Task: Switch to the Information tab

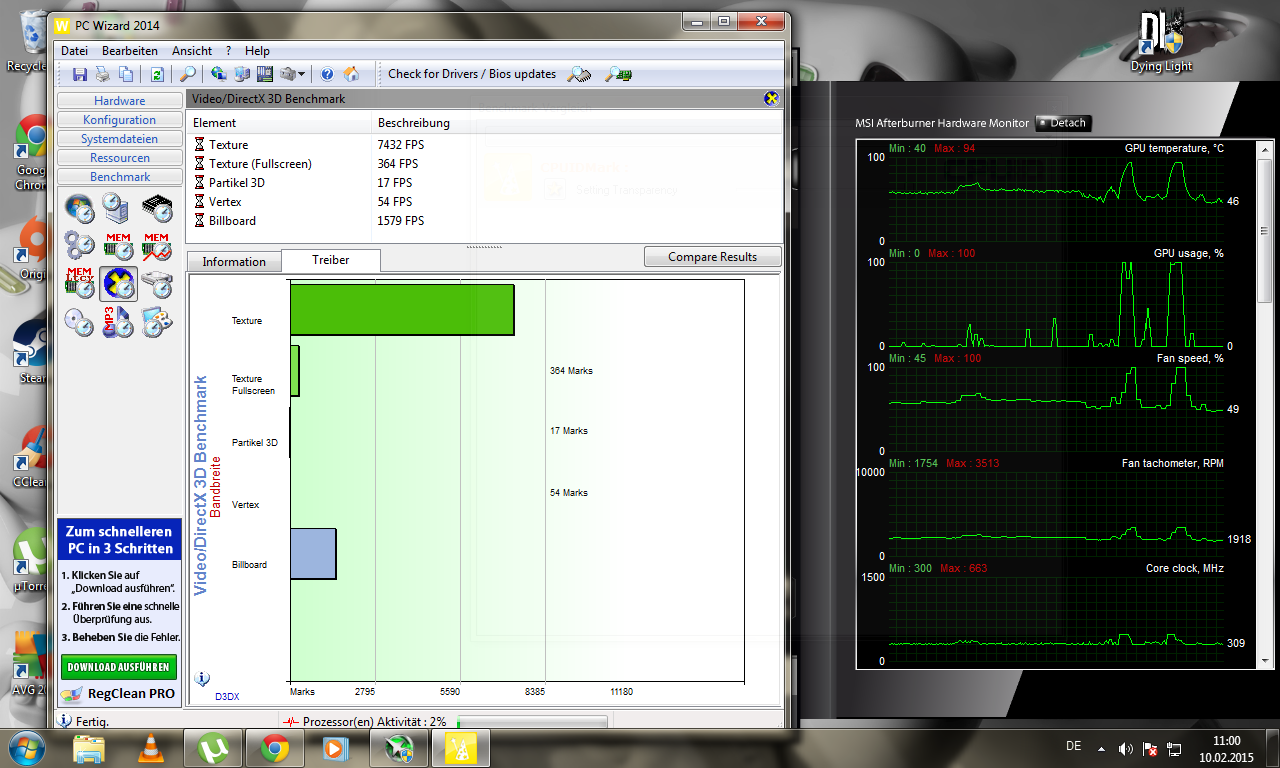Action: 234,261
